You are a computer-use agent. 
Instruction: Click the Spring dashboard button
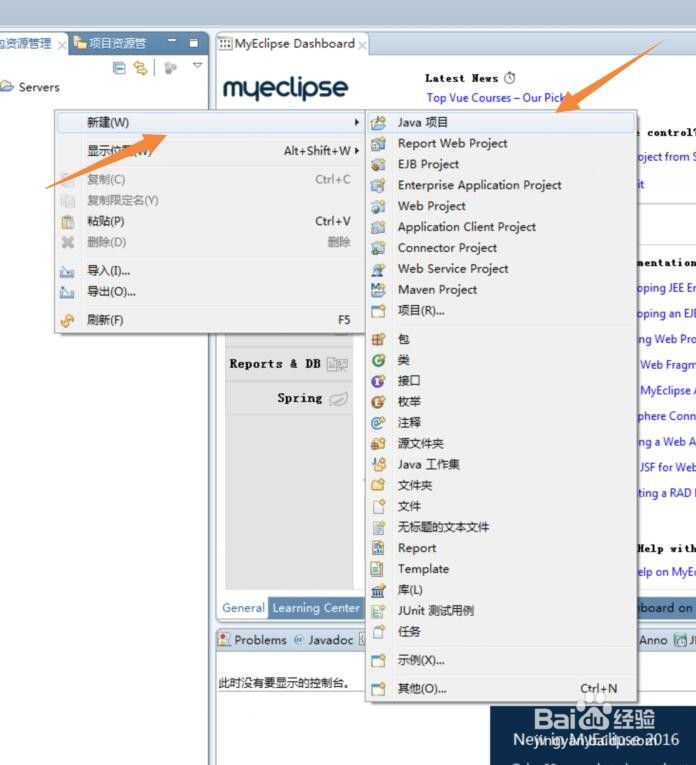tap(289, 399)
